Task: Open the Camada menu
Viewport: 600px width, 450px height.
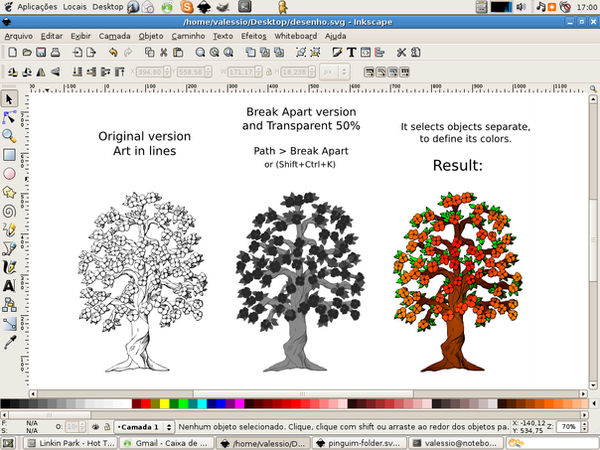Action: [114, 36]
